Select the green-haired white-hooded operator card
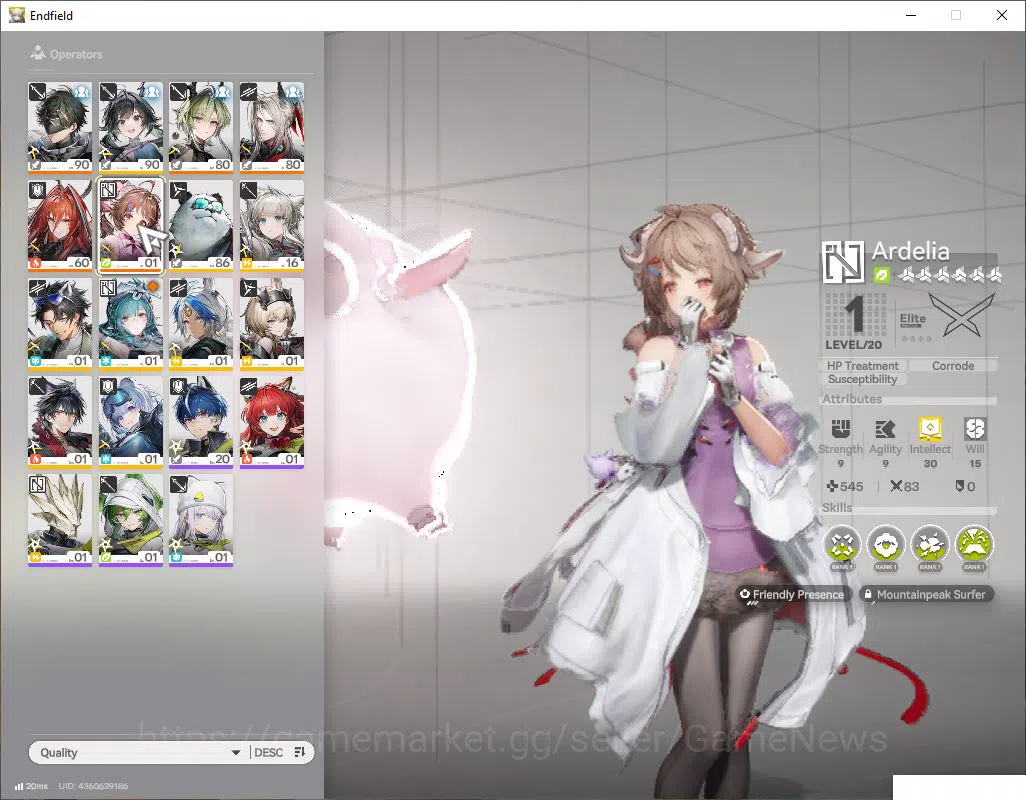1026x800 pixels. coord(131,521)
